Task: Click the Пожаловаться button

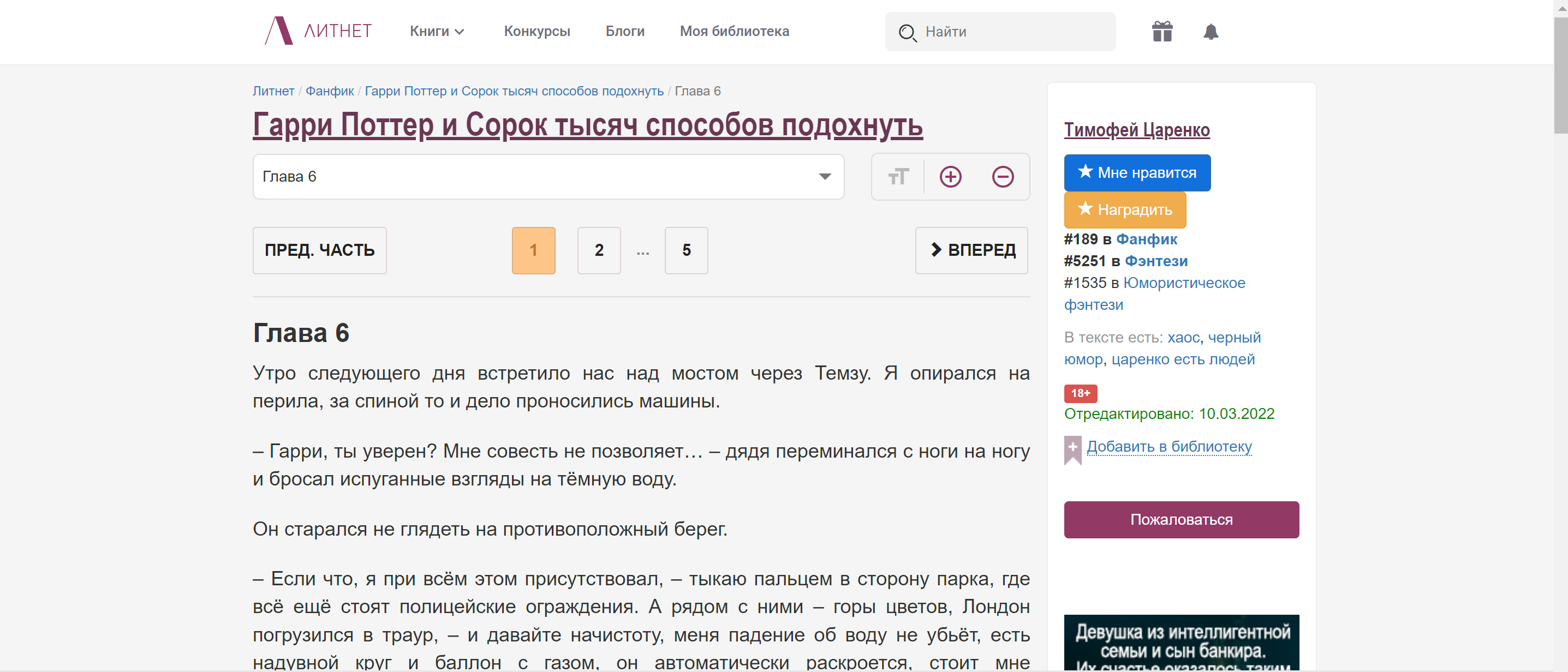Action: [x=1181, y=519]
